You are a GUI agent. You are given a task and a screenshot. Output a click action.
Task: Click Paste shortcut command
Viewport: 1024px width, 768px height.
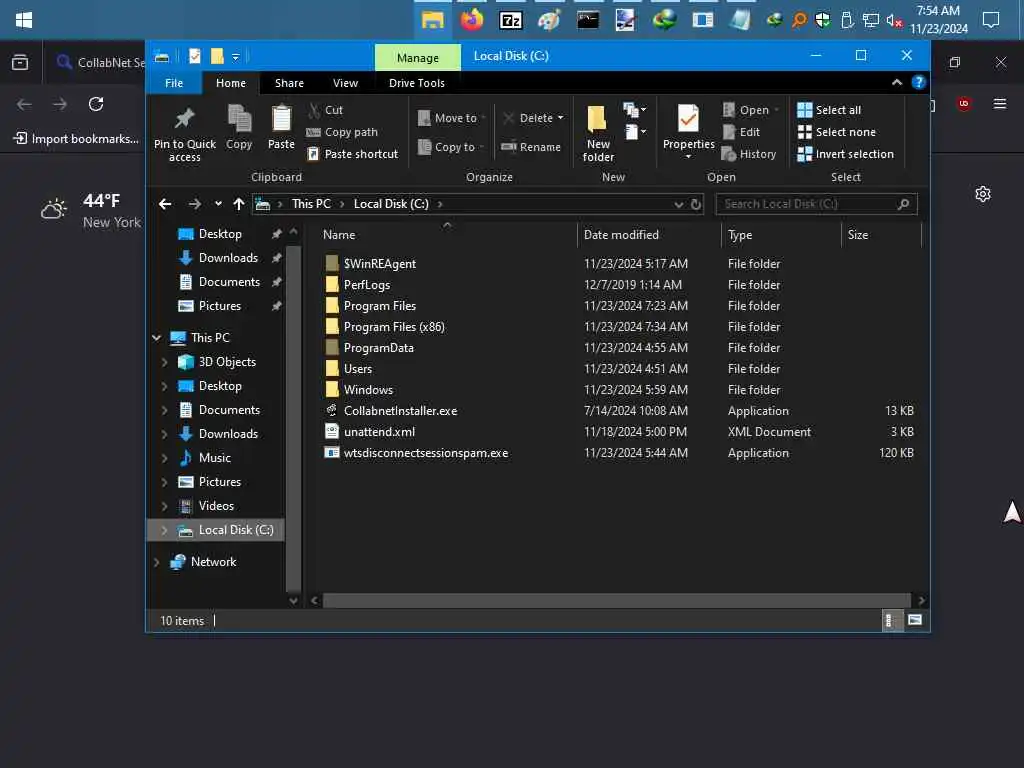tap(352, 153)
